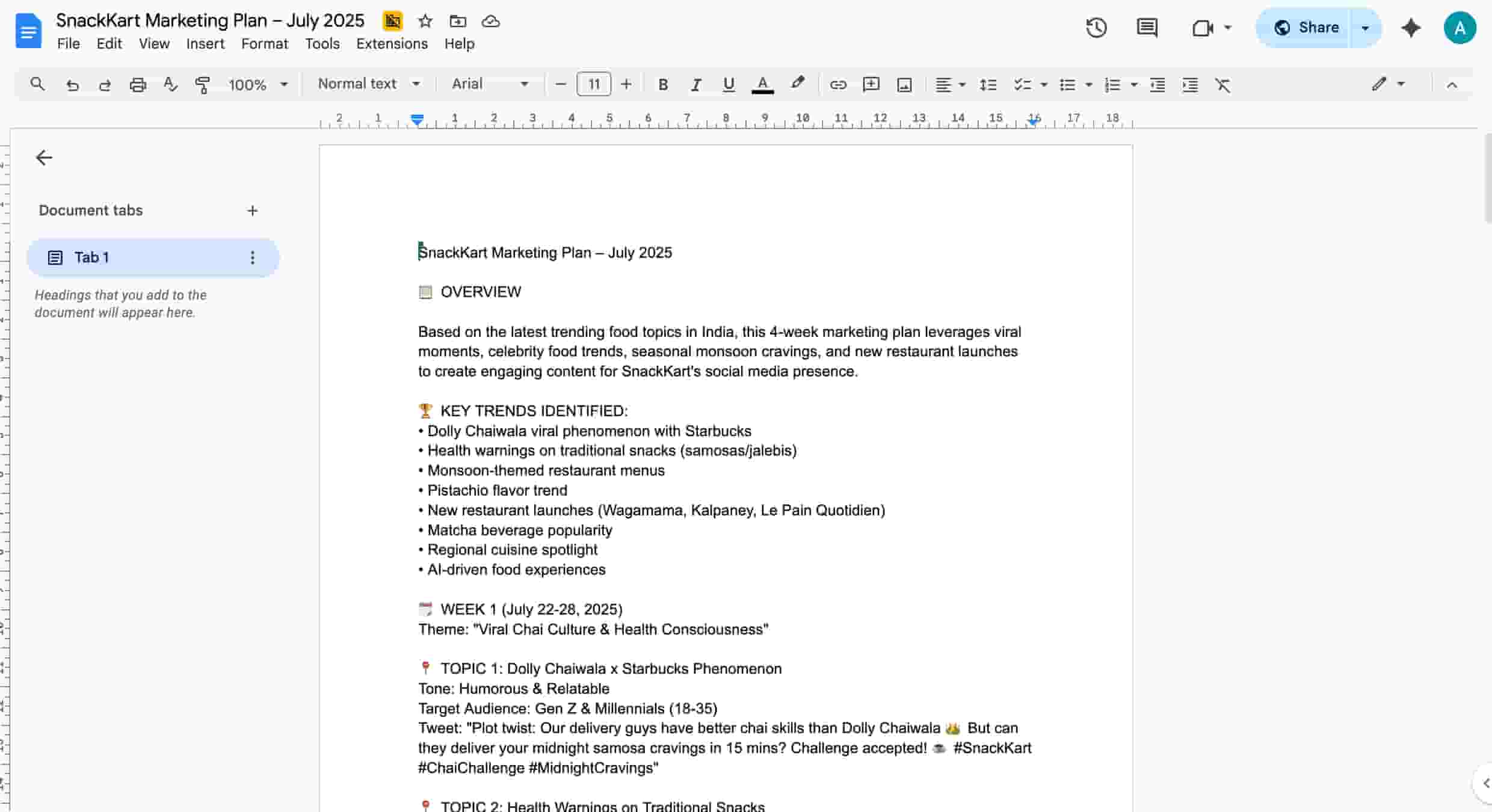
Task: Open the Tools menu
Action: tap(322, 44)
